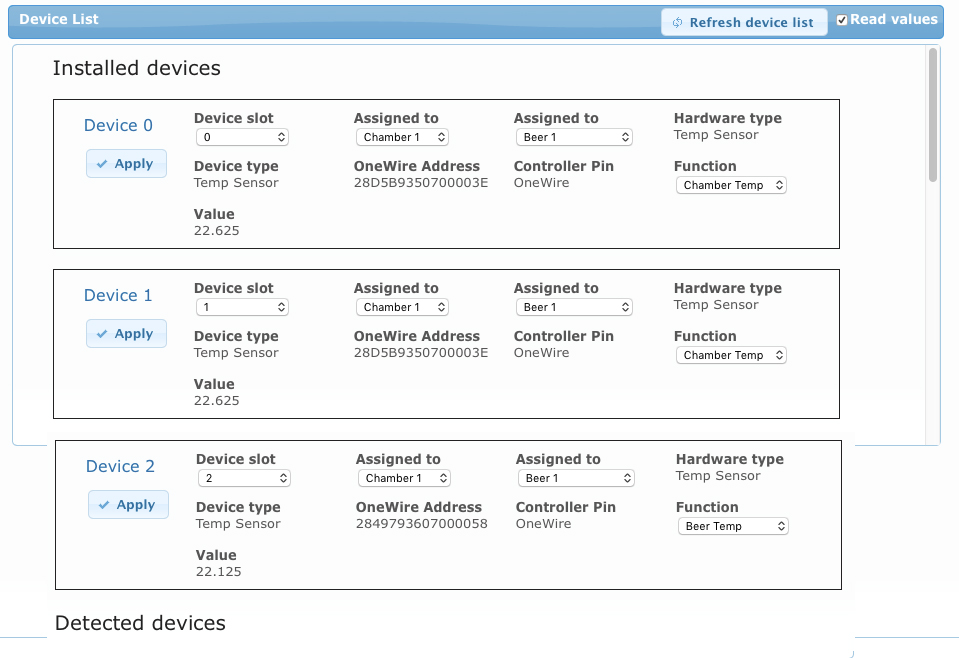Screen dimensions: 959x658
Task: Click the checkmark icon on Device 1 Apply
Action: (x=102, y=334)
